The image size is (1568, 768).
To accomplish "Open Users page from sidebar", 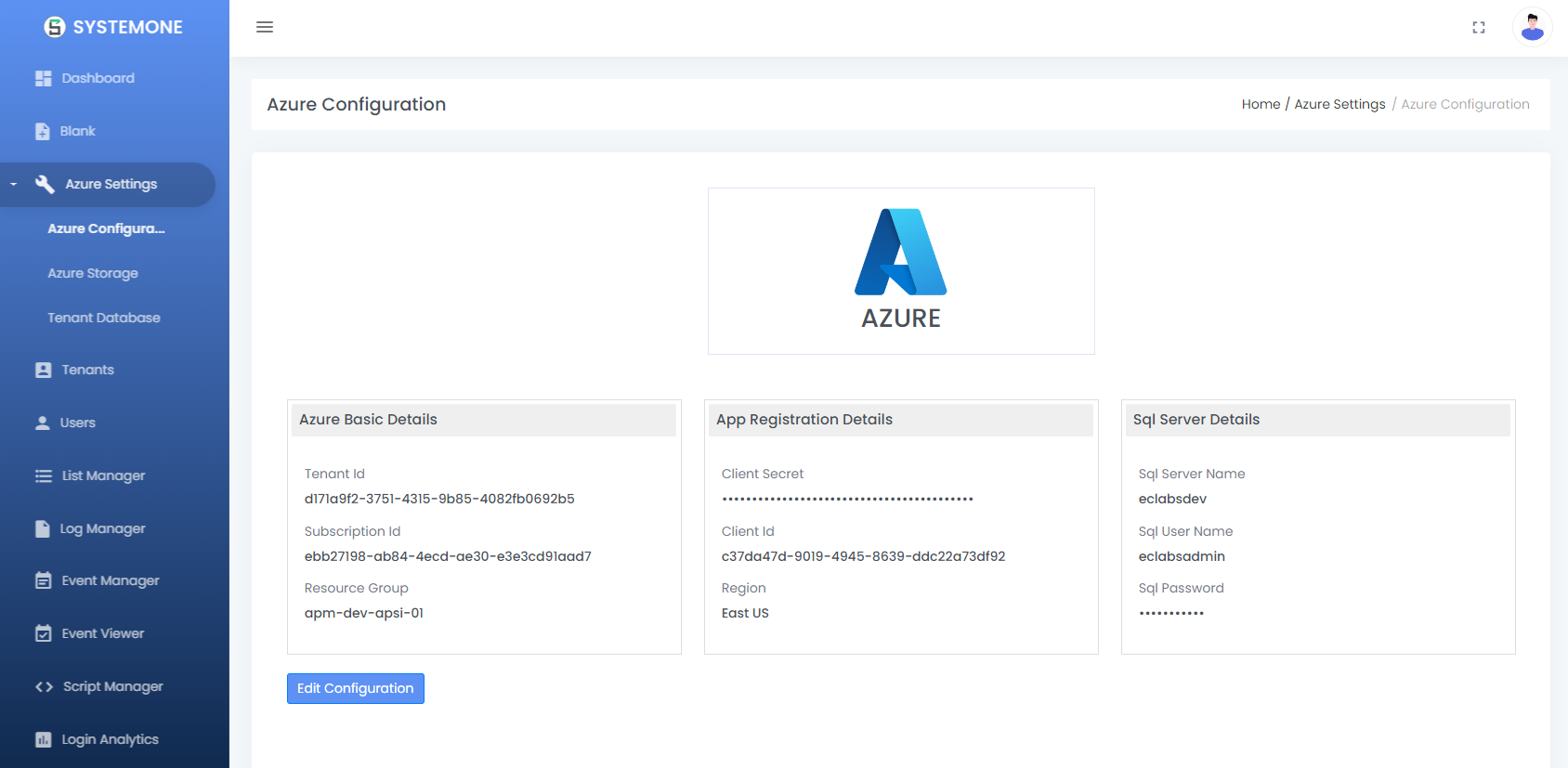I will coord(78,423).
